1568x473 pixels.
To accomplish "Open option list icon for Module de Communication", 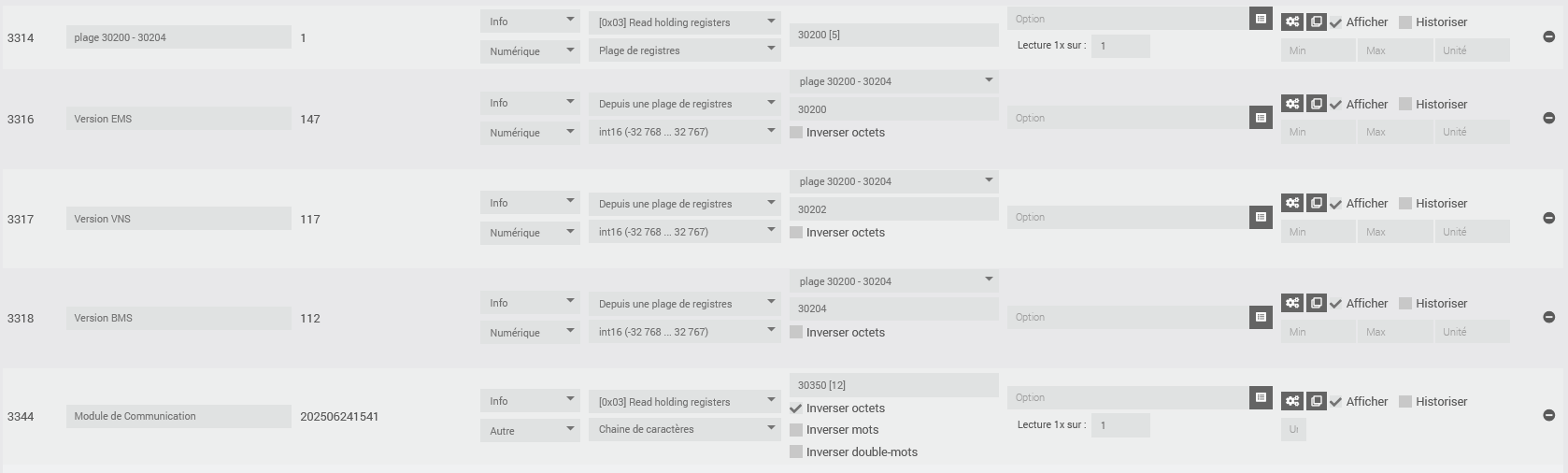I will tap(1261, 398).
